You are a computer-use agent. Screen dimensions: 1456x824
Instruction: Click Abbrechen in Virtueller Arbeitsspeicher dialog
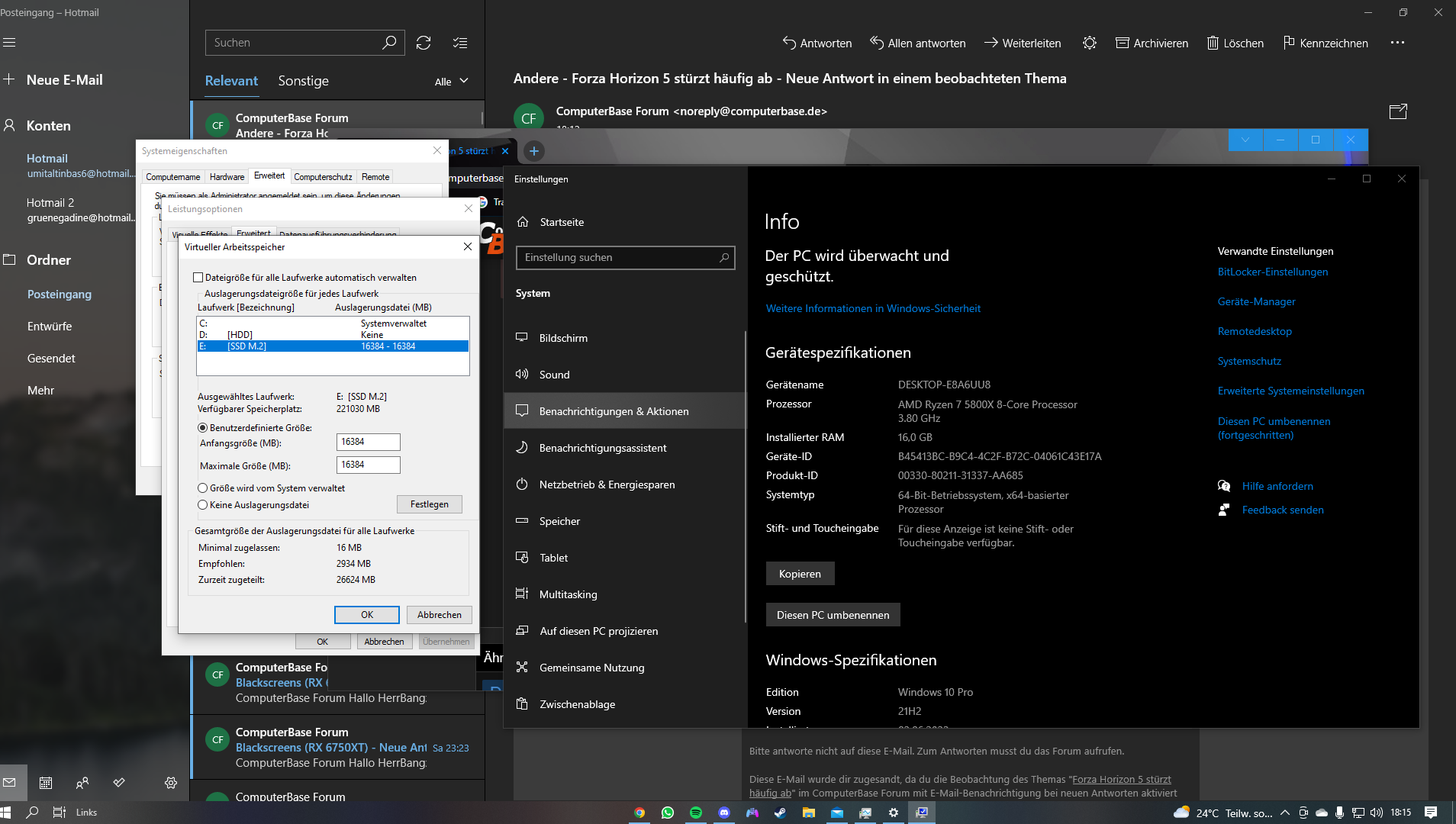pyautogui.click(x=440, y=615)
